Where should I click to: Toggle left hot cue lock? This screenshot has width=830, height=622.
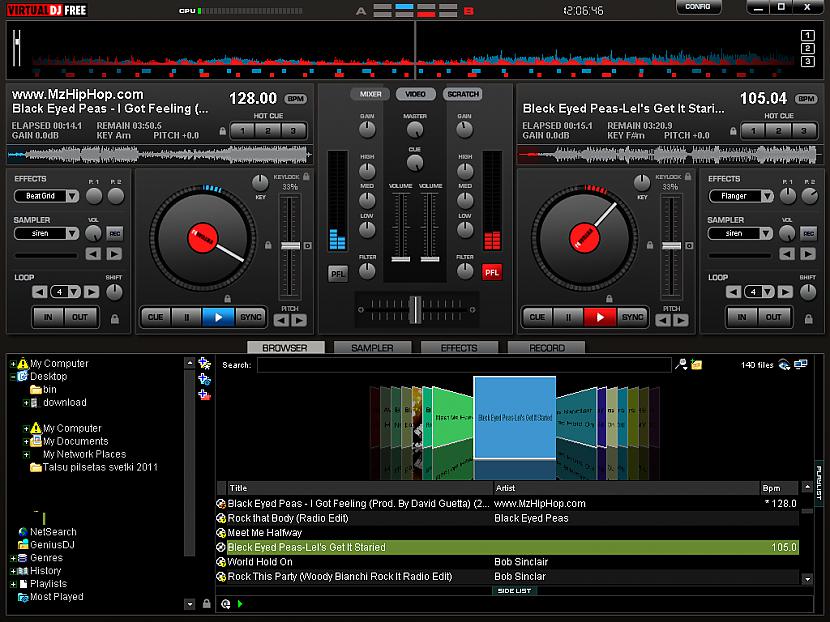pyautogui.click(x=222, y=131)
